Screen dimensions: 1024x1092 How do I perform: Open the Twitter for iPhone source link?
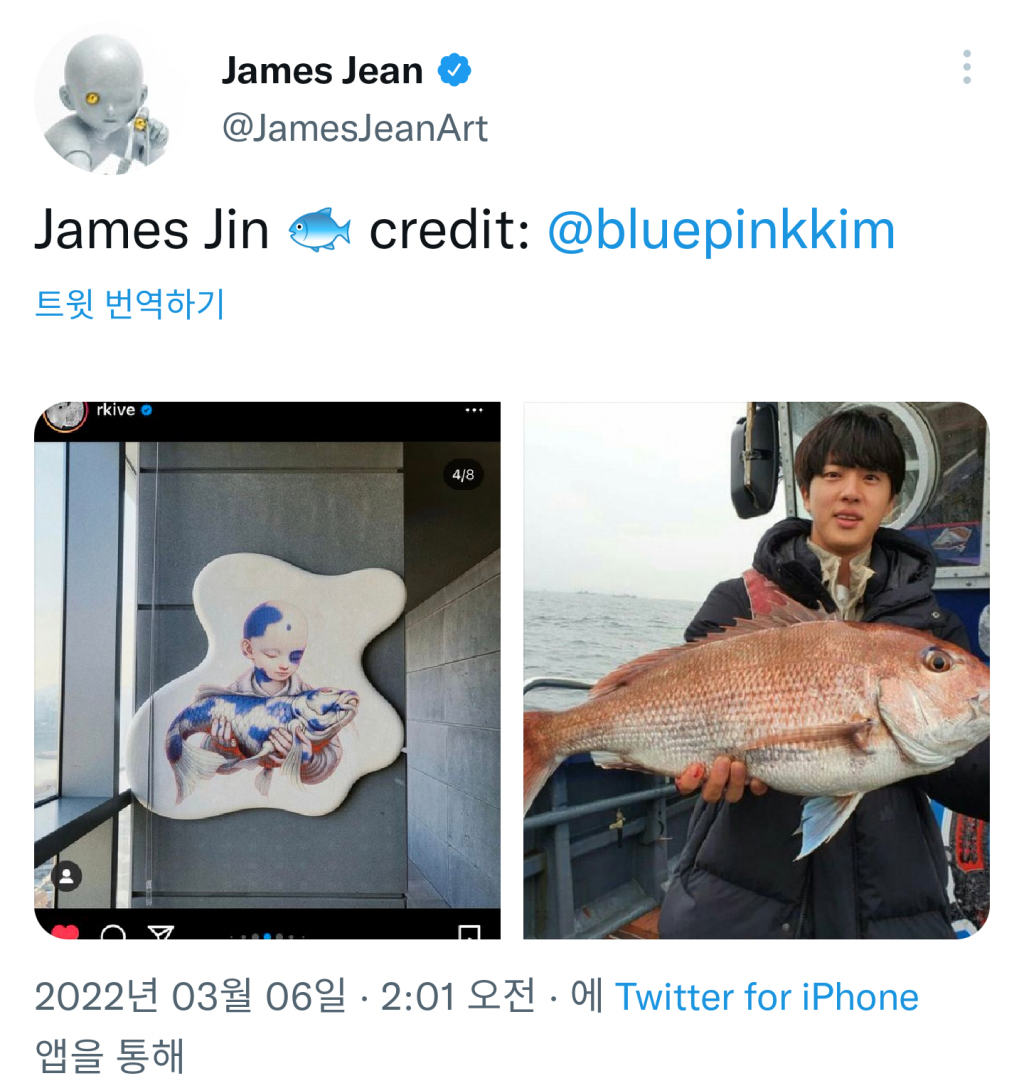(766, 997)
